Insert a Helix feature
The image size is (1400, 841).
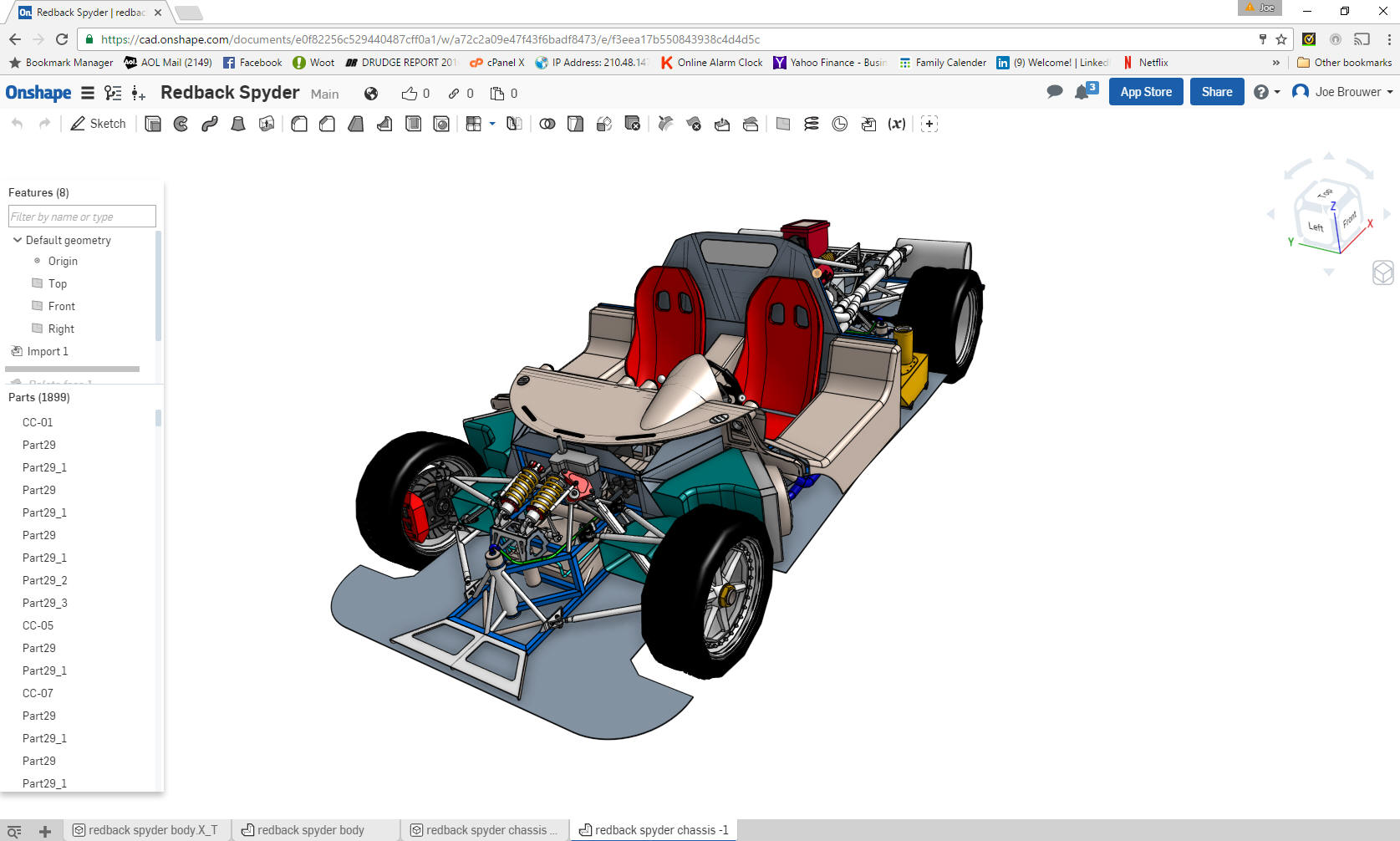812,124
